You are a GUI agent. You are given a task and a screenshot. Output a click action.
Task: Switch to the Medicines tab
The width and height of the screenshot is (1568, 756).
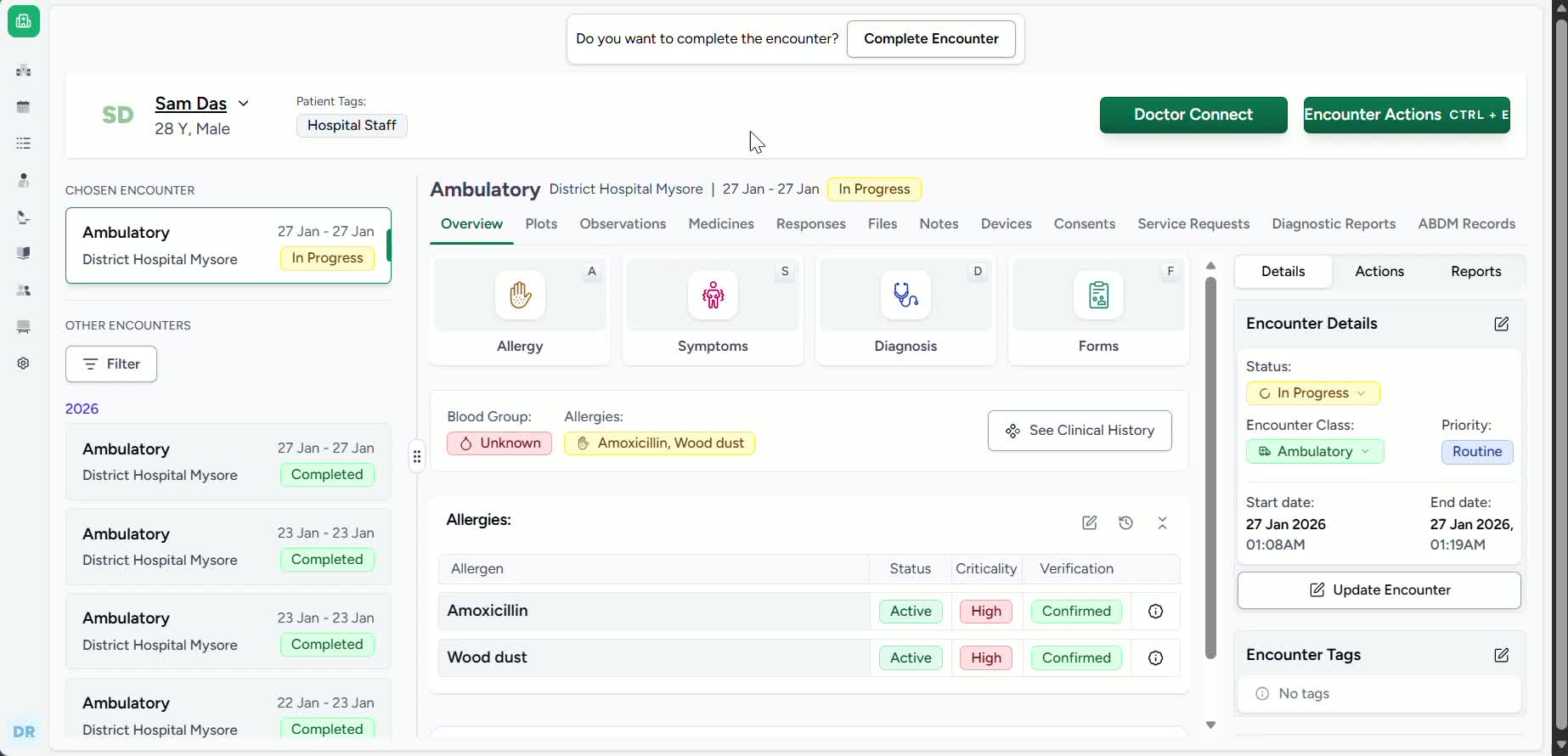[x=721, y=224]
